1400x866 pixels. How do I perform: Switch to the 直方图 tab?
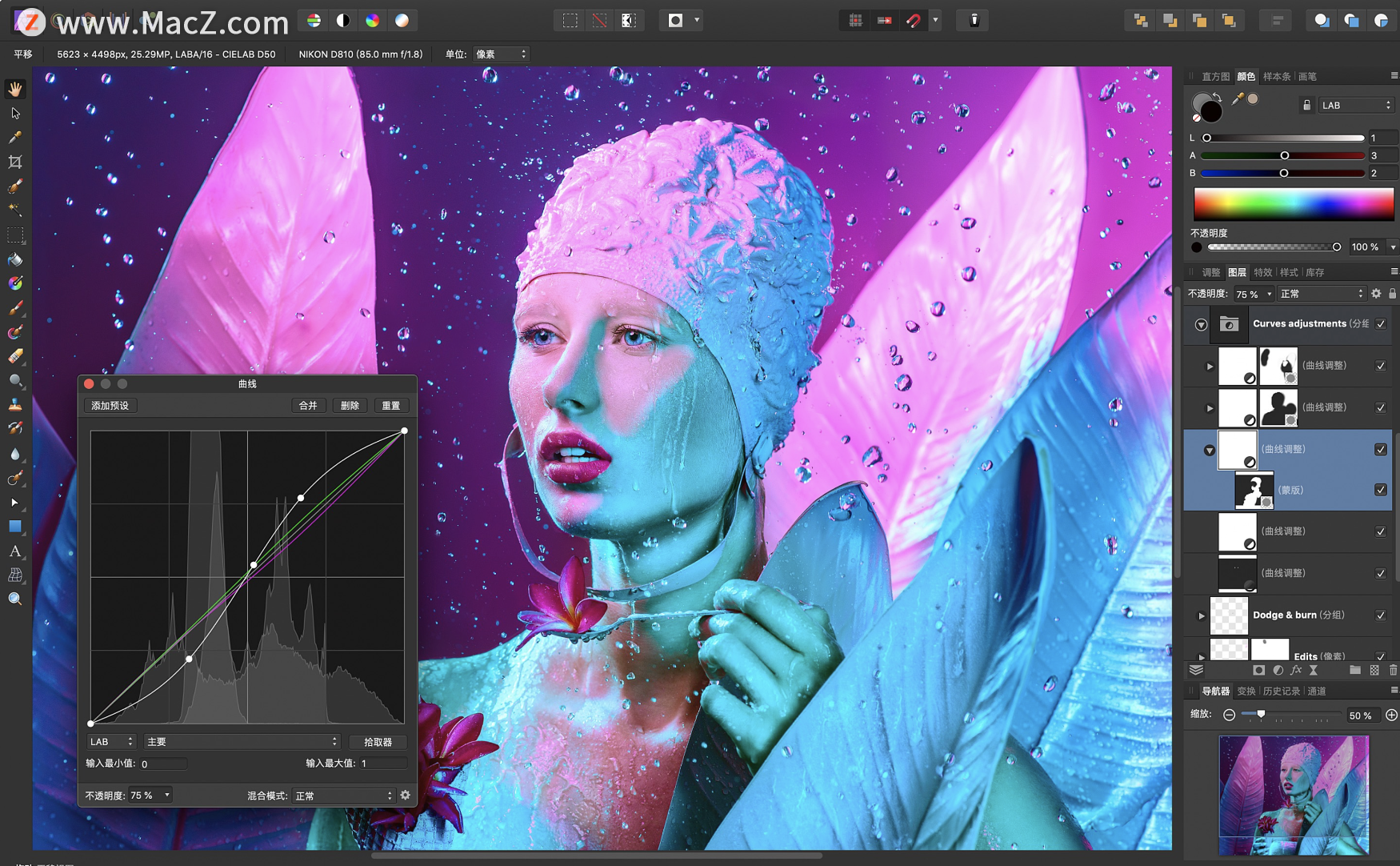click(1215, 77)
